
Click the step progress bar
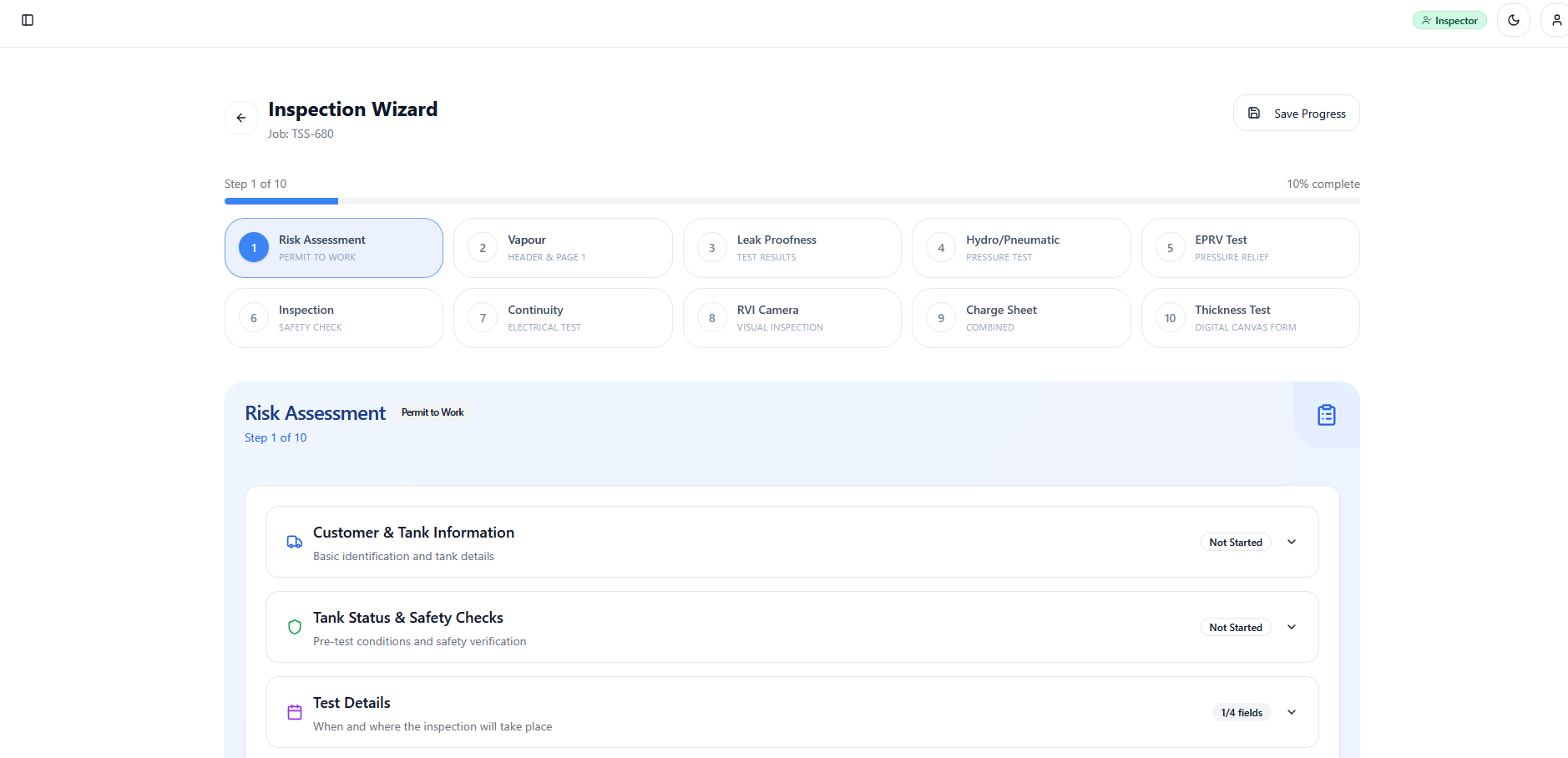(x=792, y=200)
